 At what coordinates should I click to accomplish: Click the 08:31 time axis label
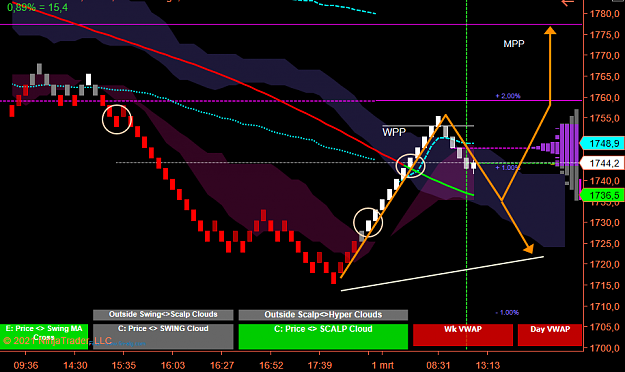[438, 365]
